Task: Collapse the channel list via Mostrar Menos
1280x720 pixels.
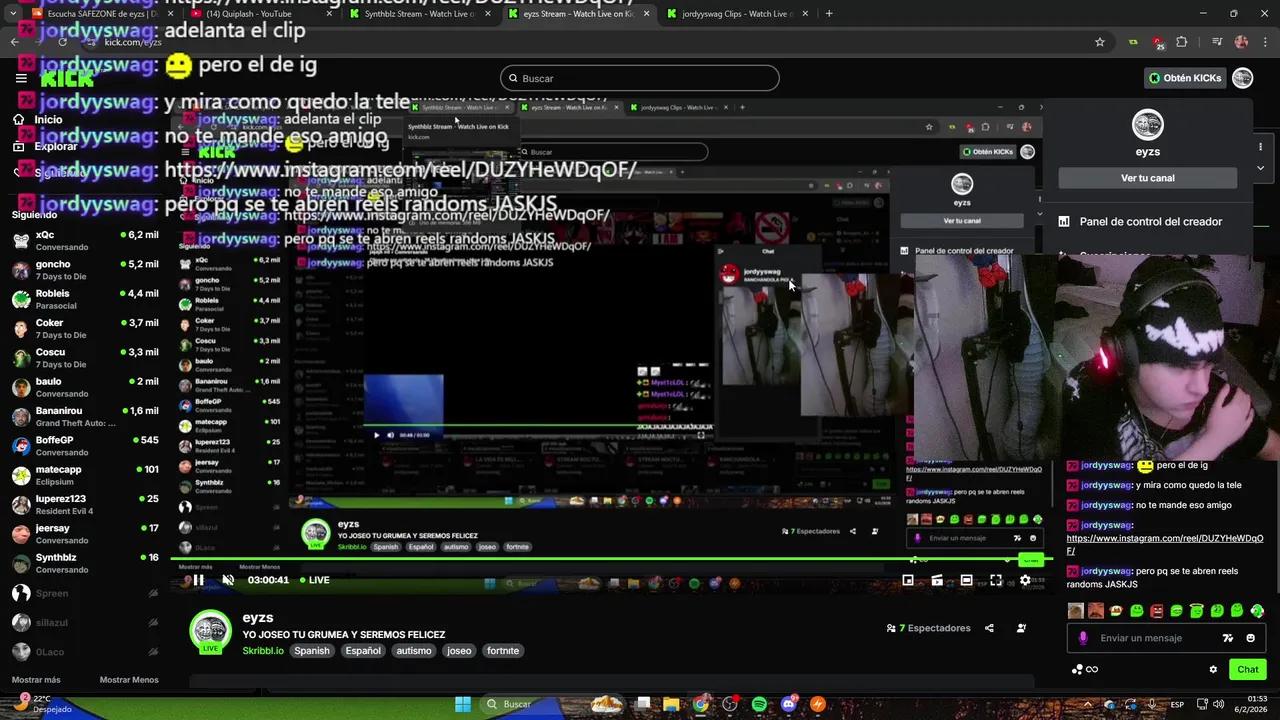Action: (x=128, y=679)
